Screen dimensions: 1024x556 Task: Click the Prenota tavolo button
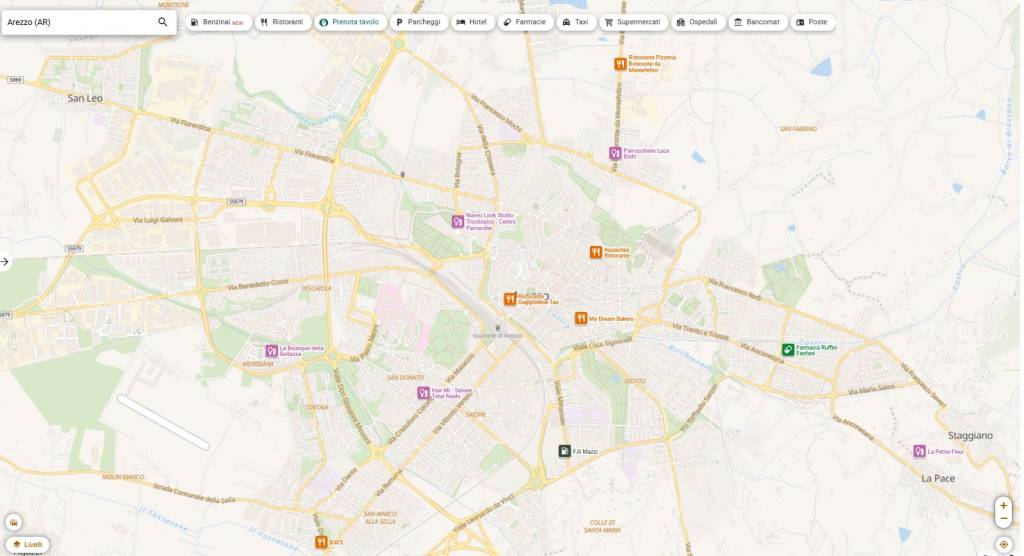click(349, 22)
